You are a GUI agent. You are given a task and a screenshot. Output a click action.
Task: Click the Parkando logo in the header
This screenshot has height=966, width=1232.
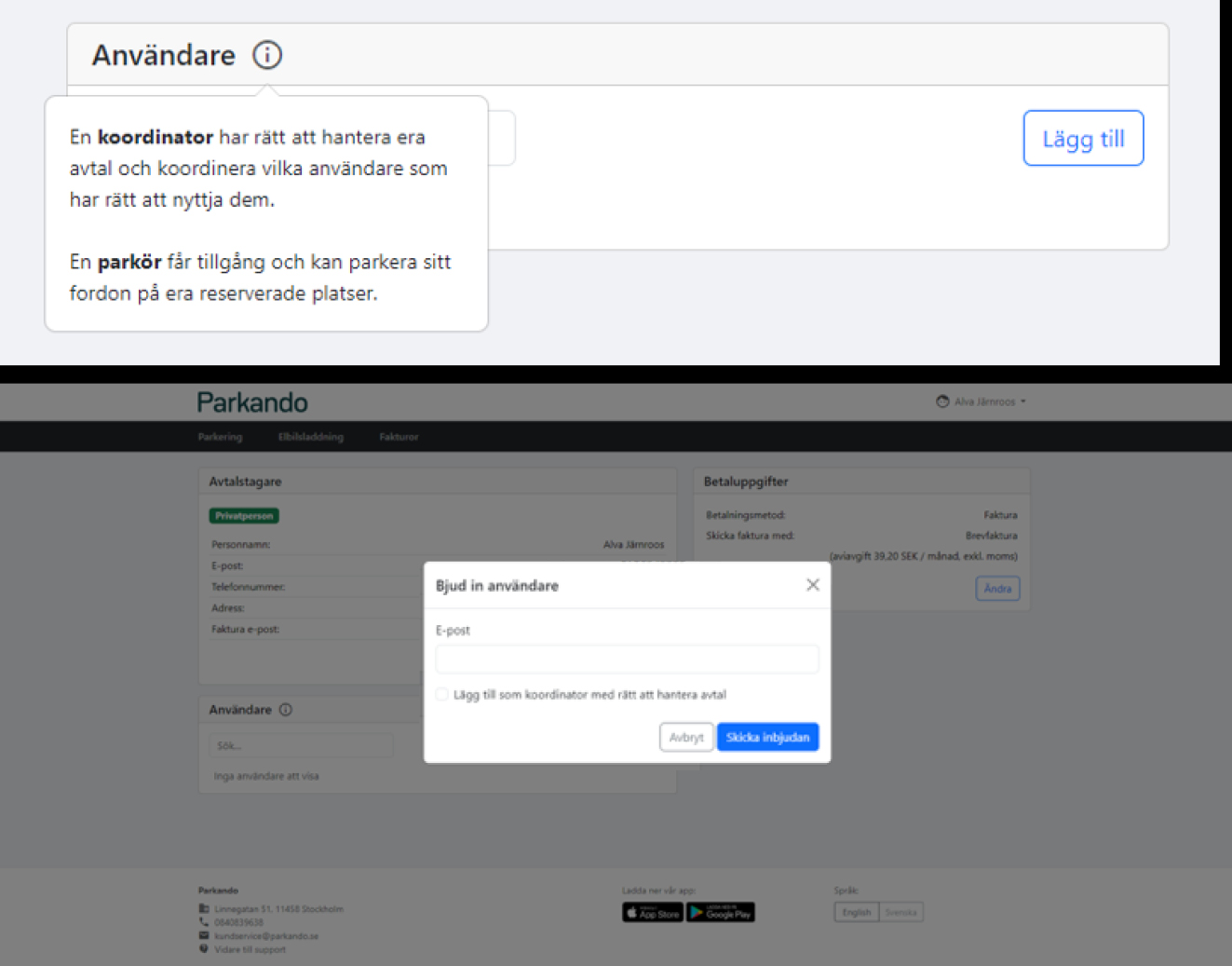[252, 402]
